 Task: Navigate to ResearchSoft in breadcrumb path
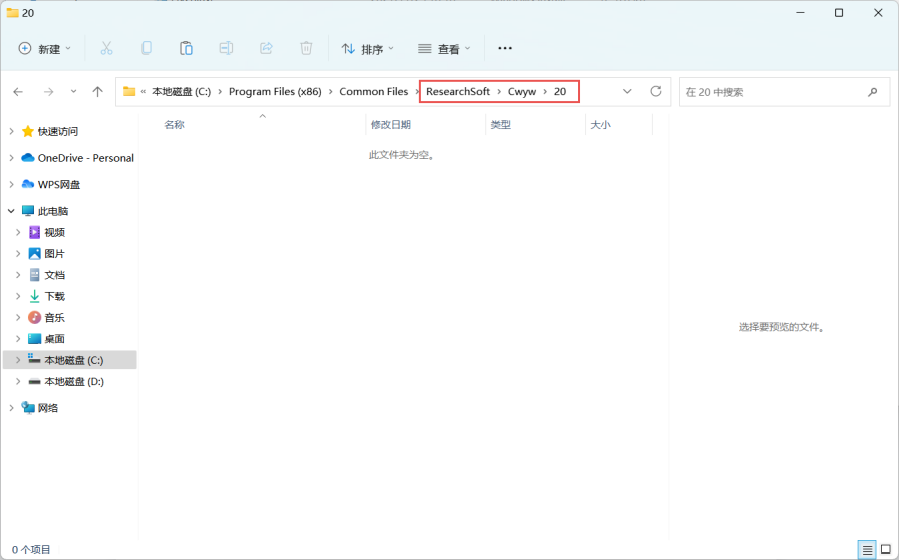[458, 91]
